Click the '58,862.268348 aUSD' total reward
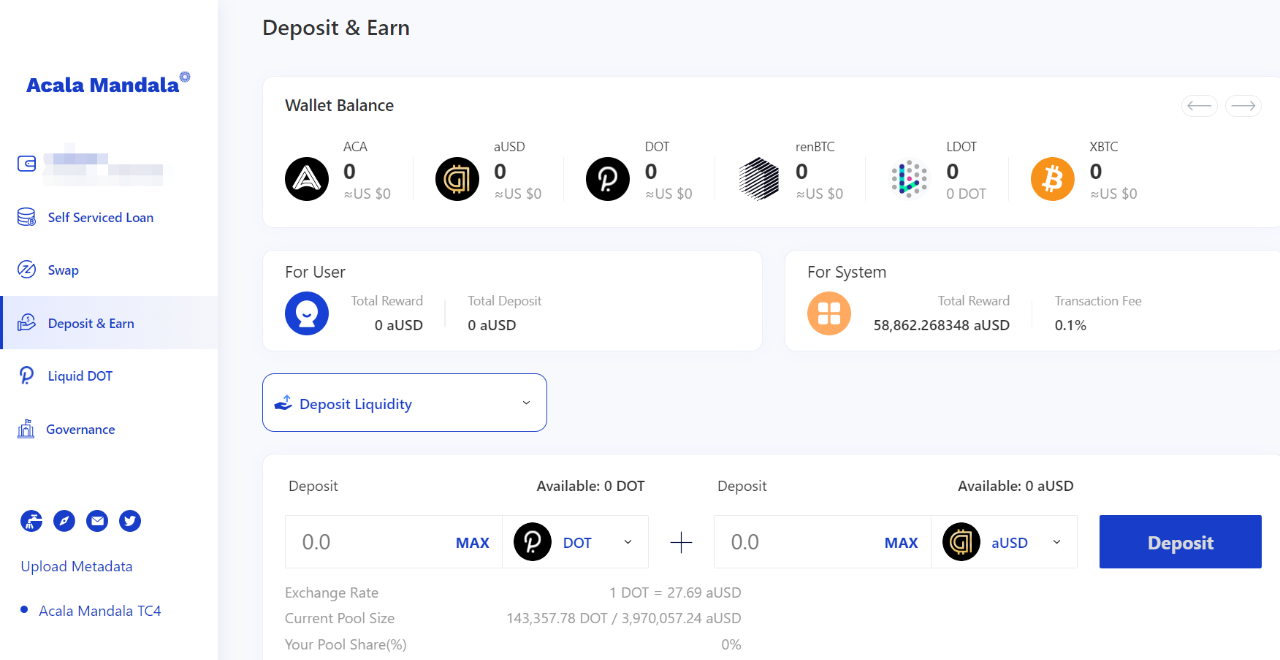 point(941,325)
